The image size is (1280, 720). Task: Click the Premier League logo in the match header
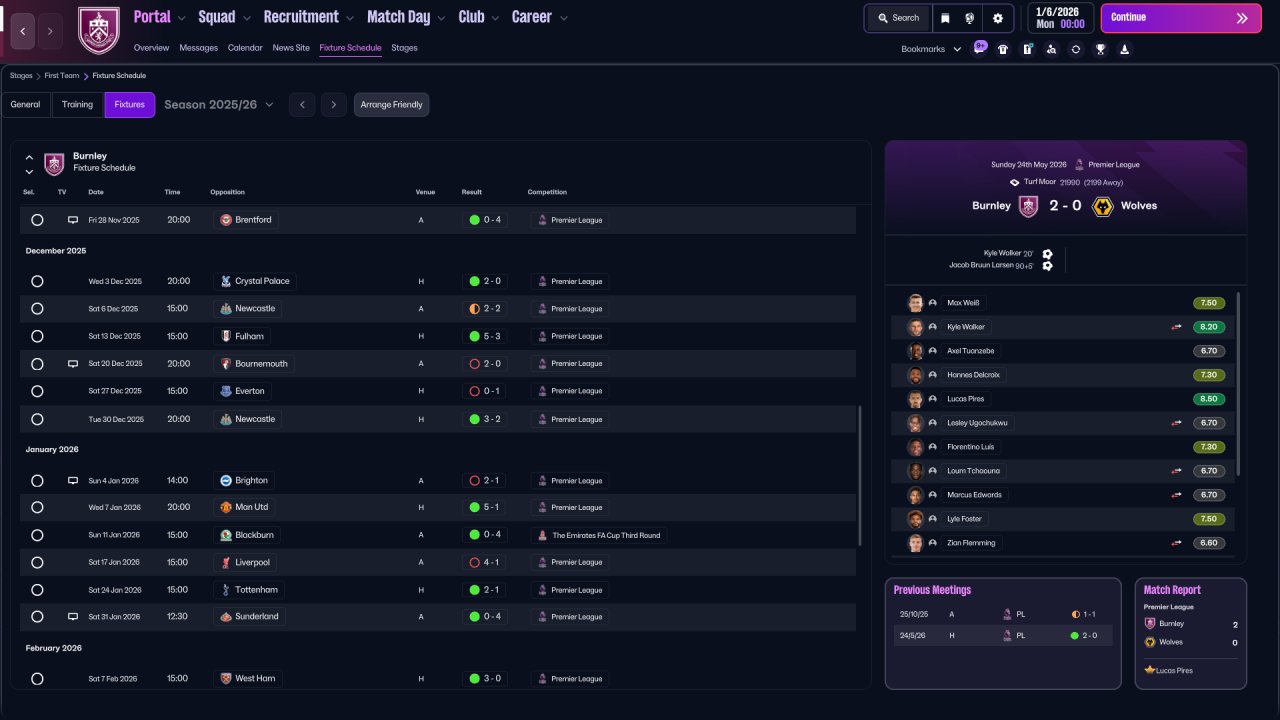pos(1079,165)
